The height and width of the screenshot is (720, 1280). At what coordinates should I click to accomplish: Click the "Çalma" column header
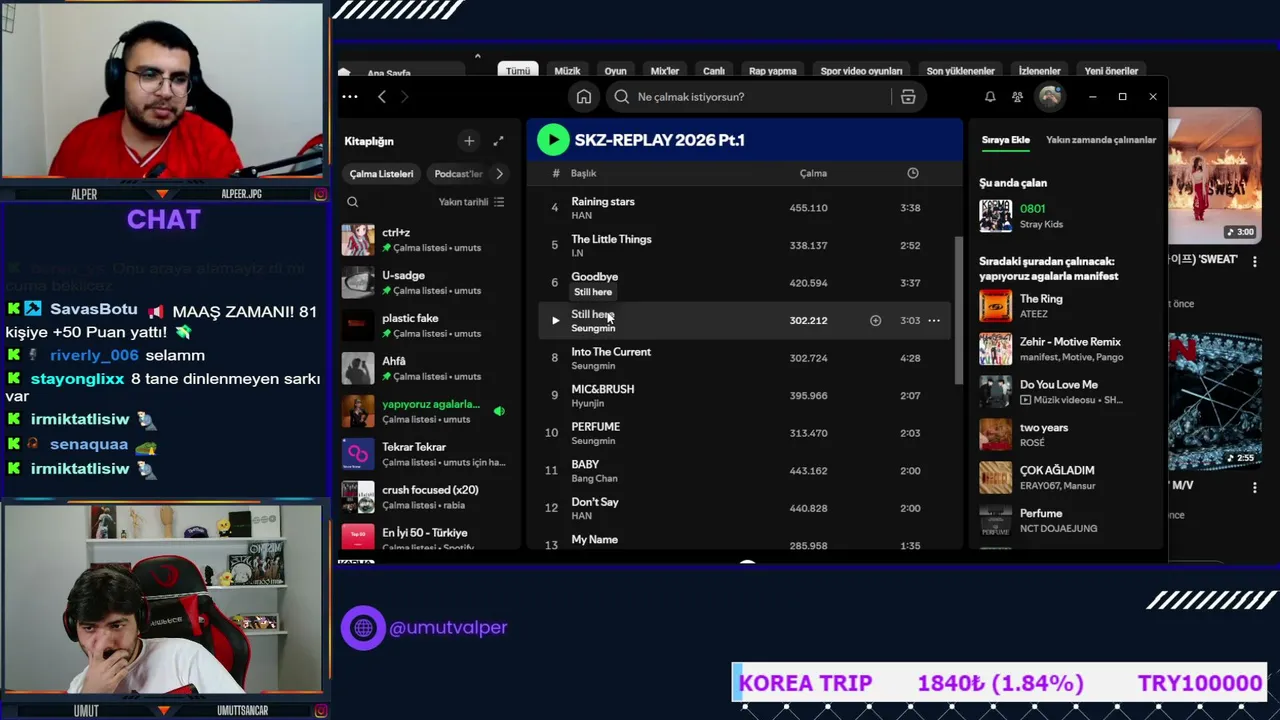[813, 173]
